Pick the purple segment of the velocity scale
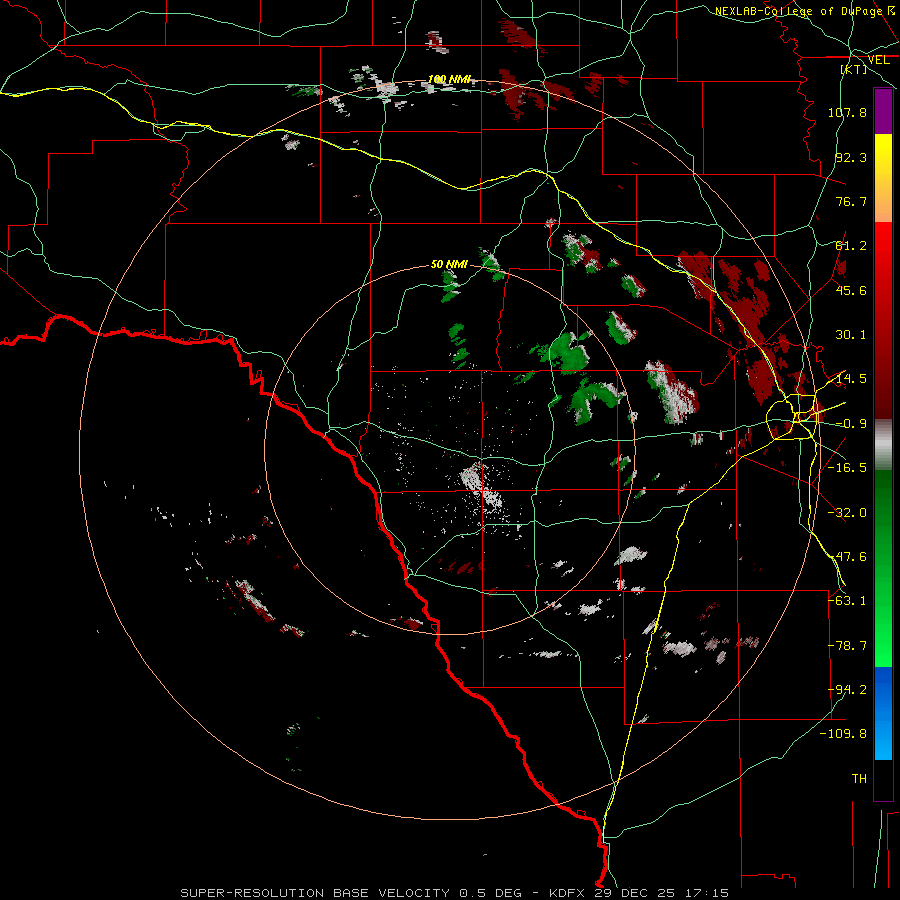The width and height of the screenshot is (900, 900). tap(883, 111)
